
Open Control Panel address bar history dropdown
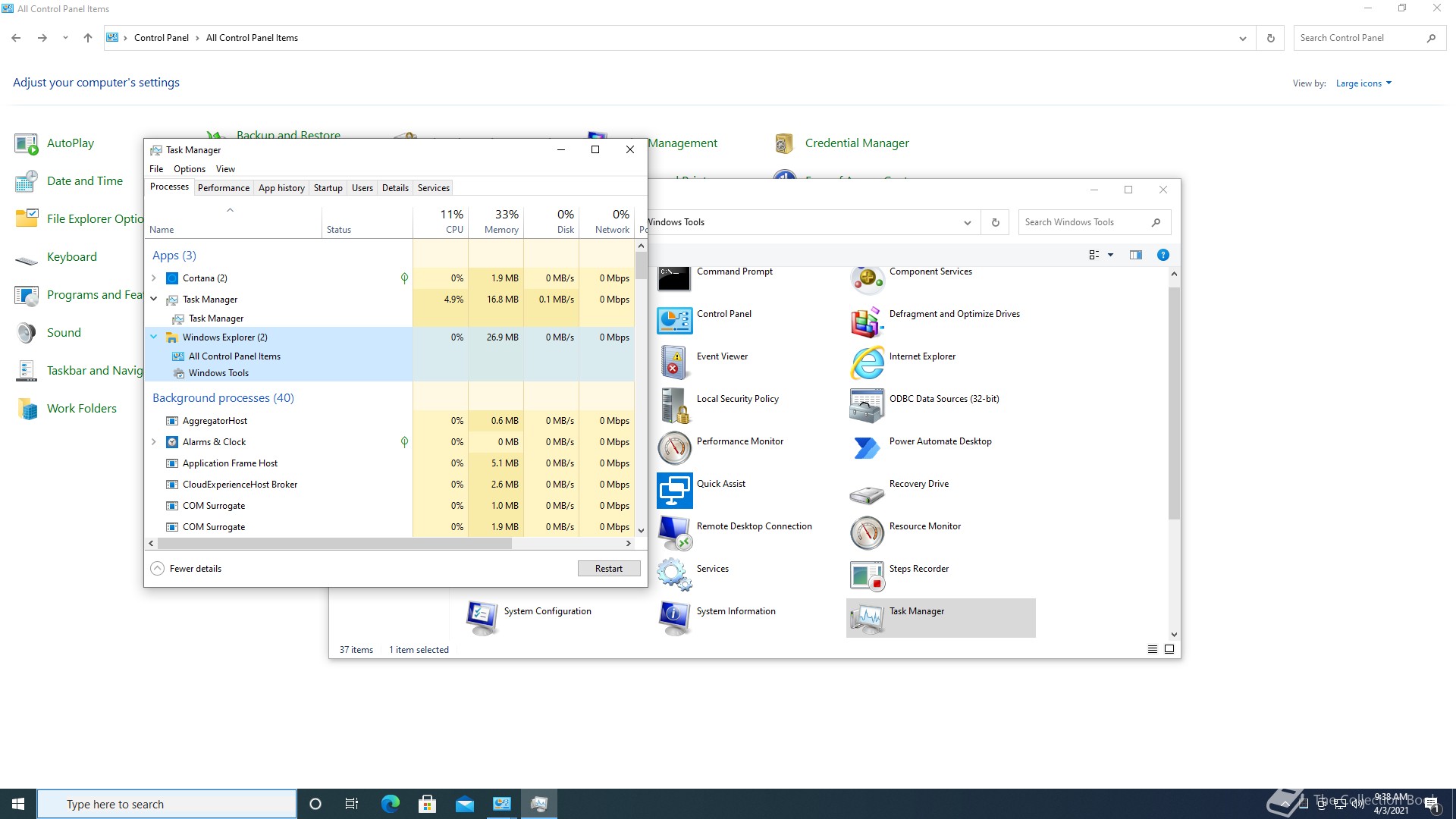click(1242, 39)
